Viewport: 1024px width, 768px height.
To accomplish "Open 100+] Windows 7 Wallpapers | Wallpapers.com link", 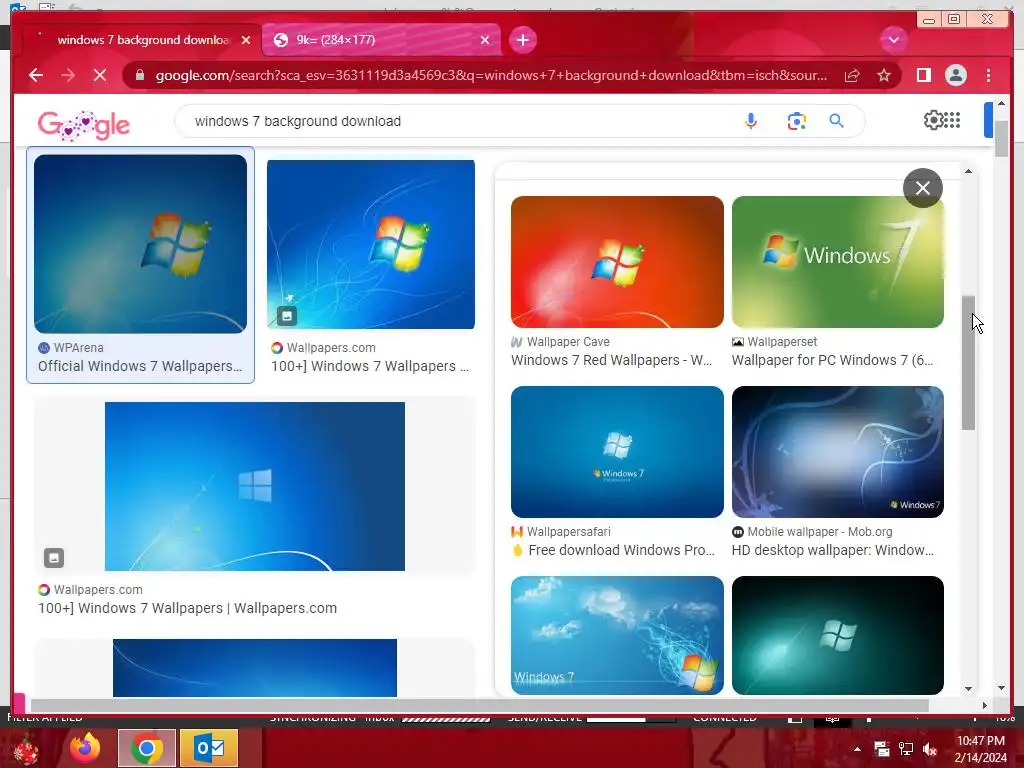I will tap(187, 608).
